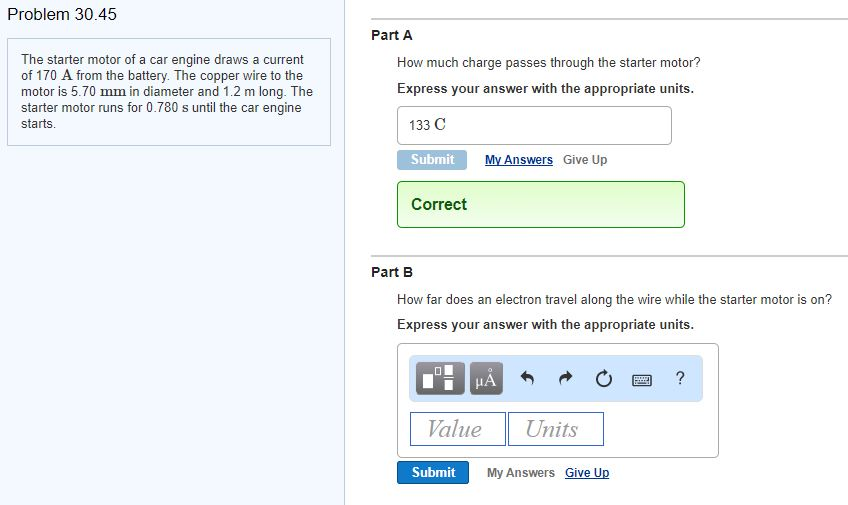Click the Value input box

(x=458, y=429)
